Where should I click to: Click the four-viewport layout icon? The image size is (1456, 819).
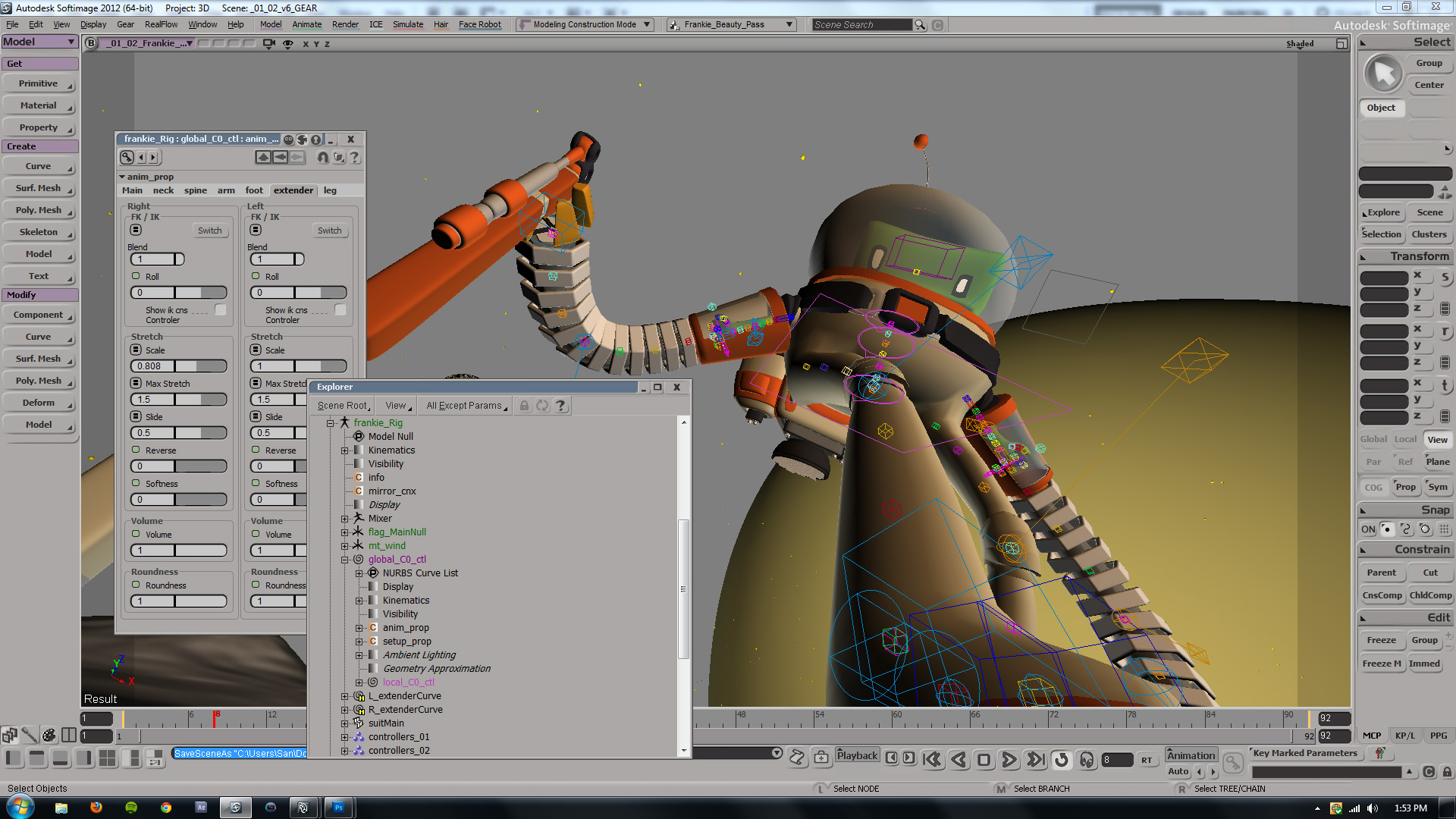click(x=107, y=758)
